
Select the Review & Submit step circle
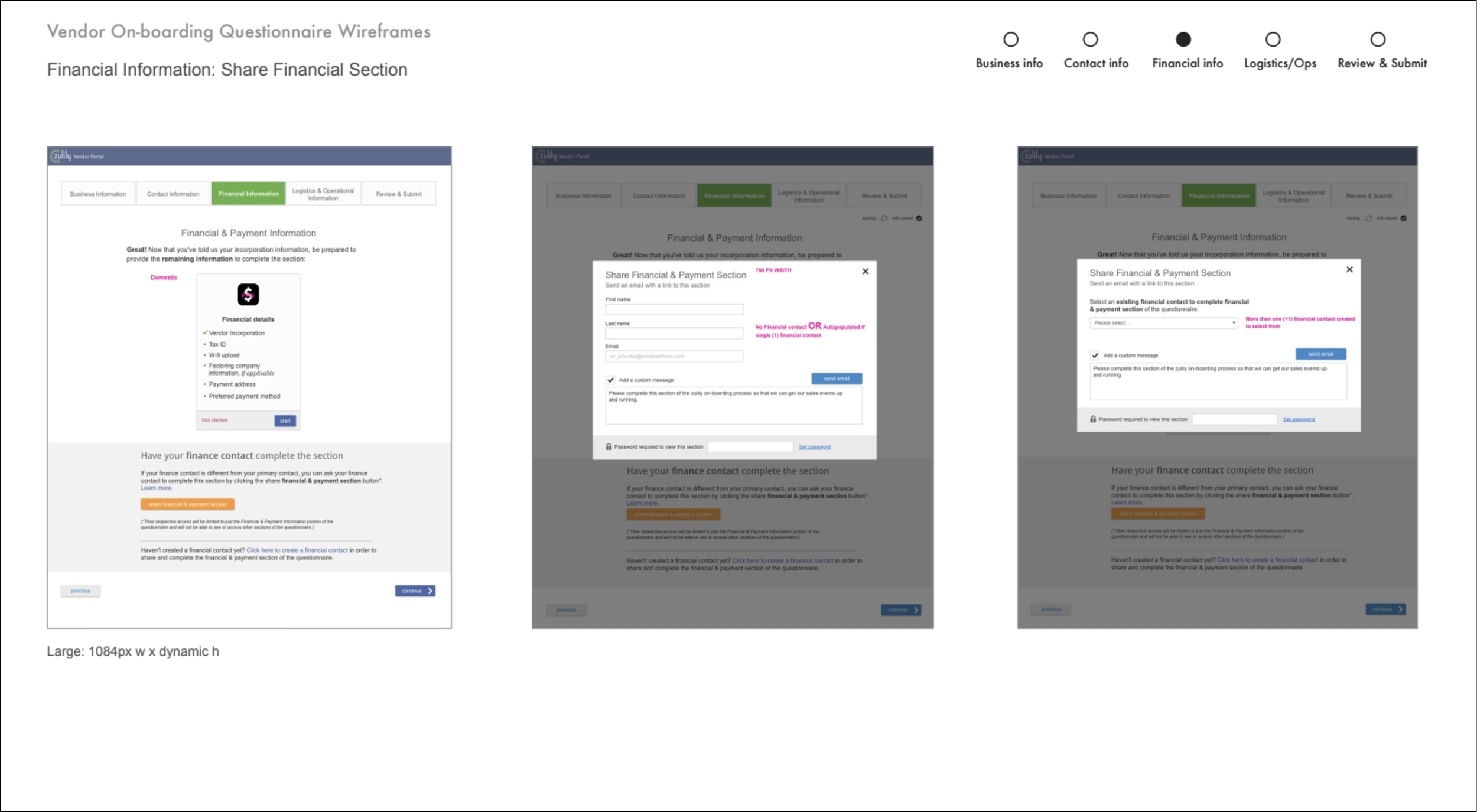point(1377,40)
